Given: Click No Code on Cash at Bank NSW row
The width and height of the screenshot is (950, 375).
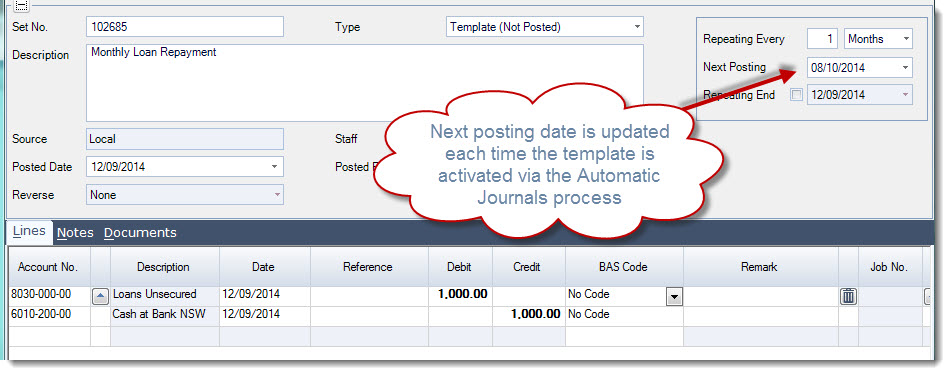Looking at the screenshot, I should [624, 316].
